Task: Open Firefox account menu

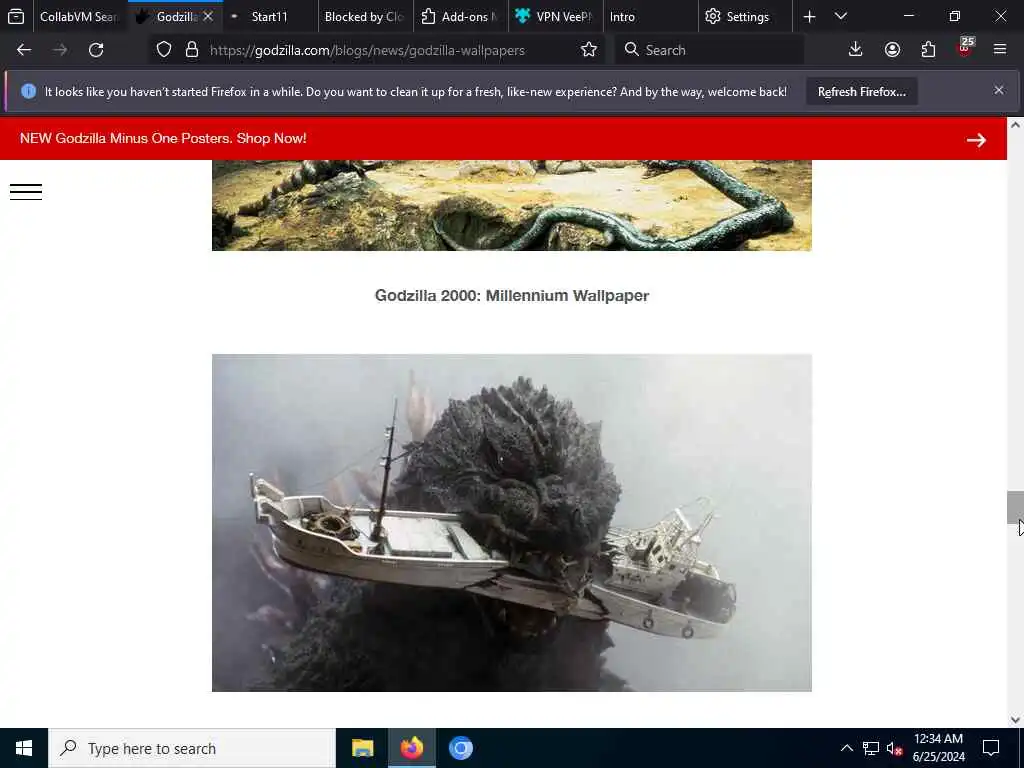Action: pos(892,50)
